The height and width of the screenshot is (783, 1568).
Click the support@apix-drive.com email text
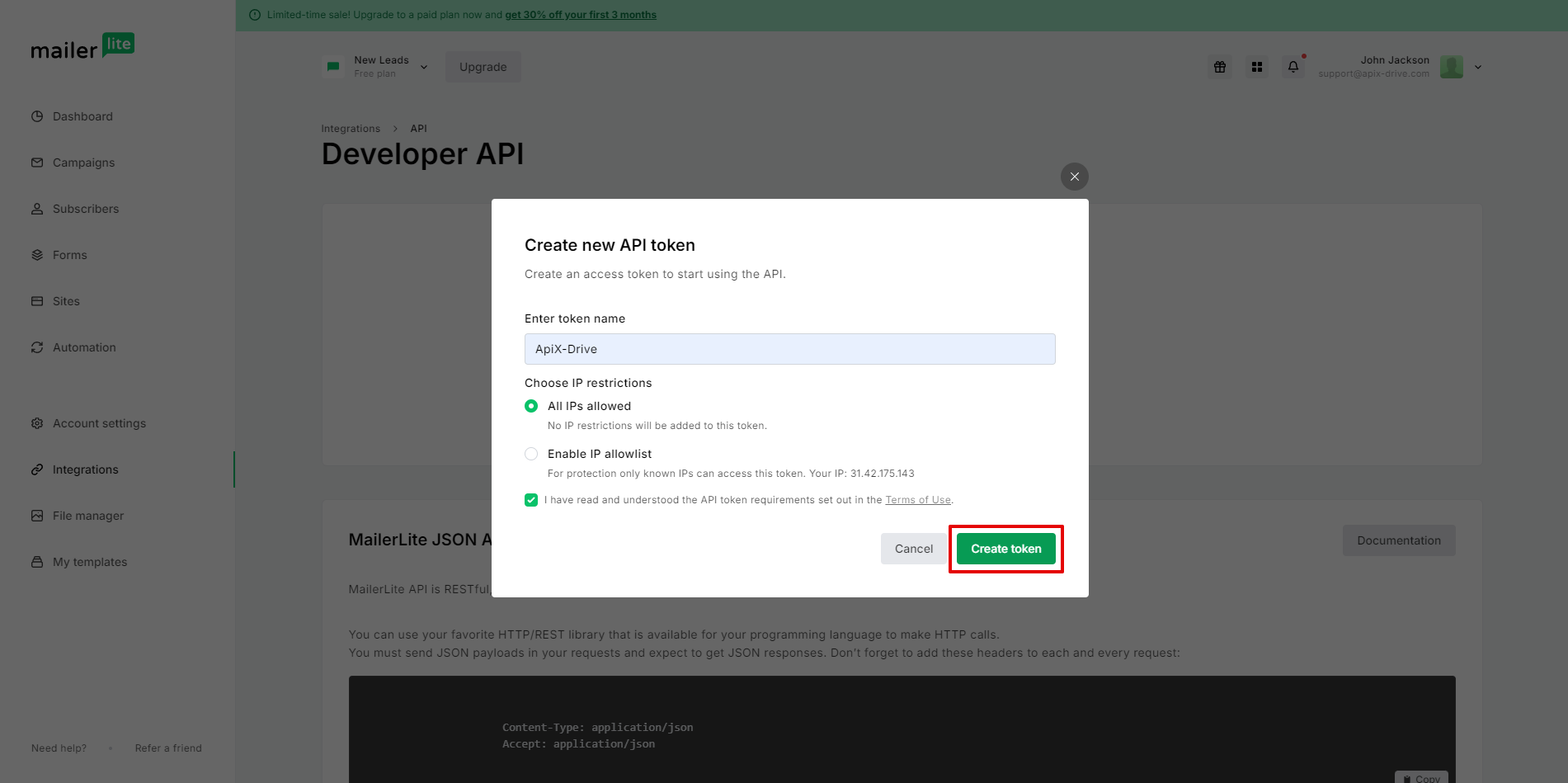tap(1373, 73)
